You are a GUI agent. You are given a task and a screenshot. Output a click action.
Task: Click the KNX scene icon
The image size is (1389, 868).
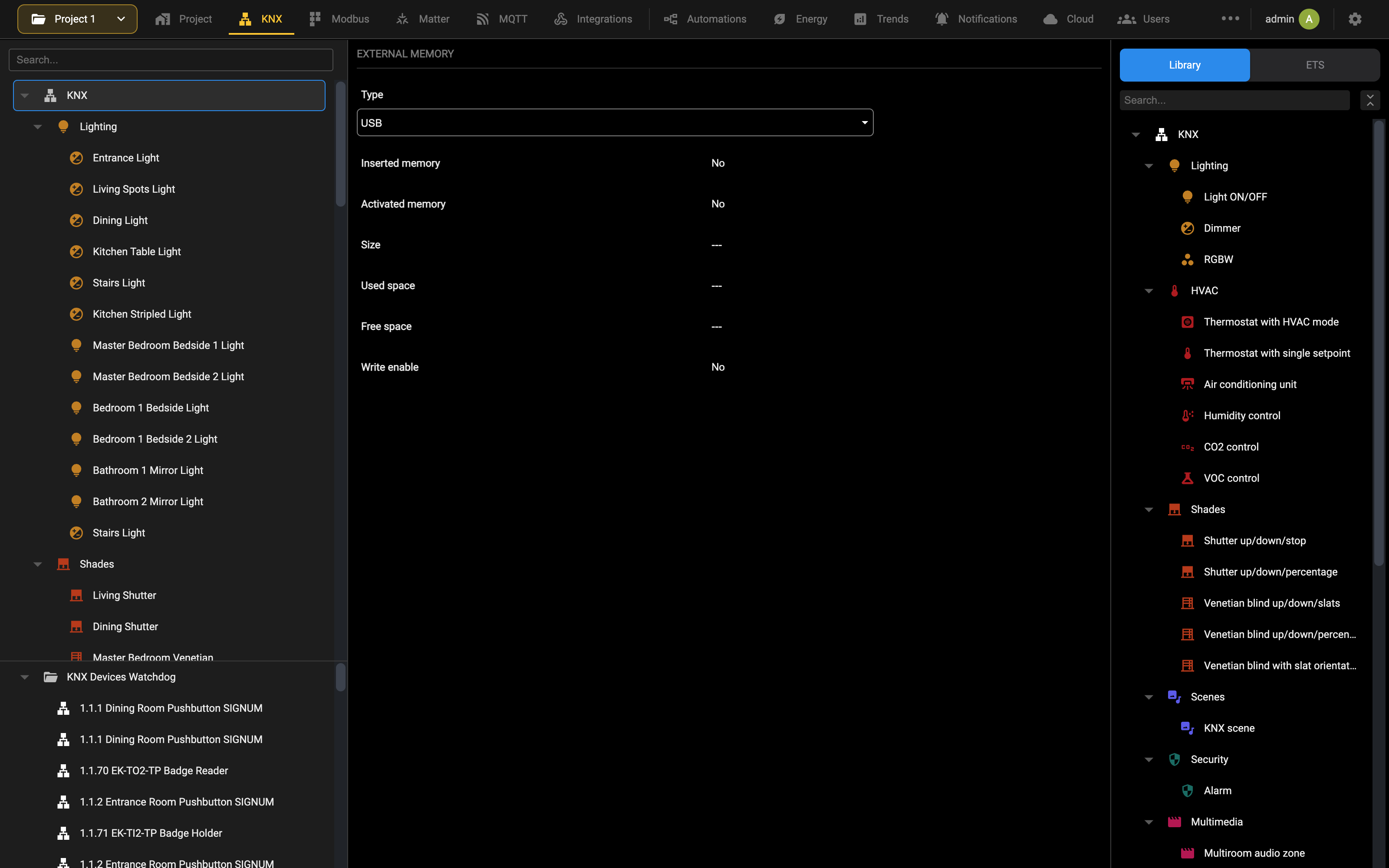pyautogui.click(x=1187, y=729)
